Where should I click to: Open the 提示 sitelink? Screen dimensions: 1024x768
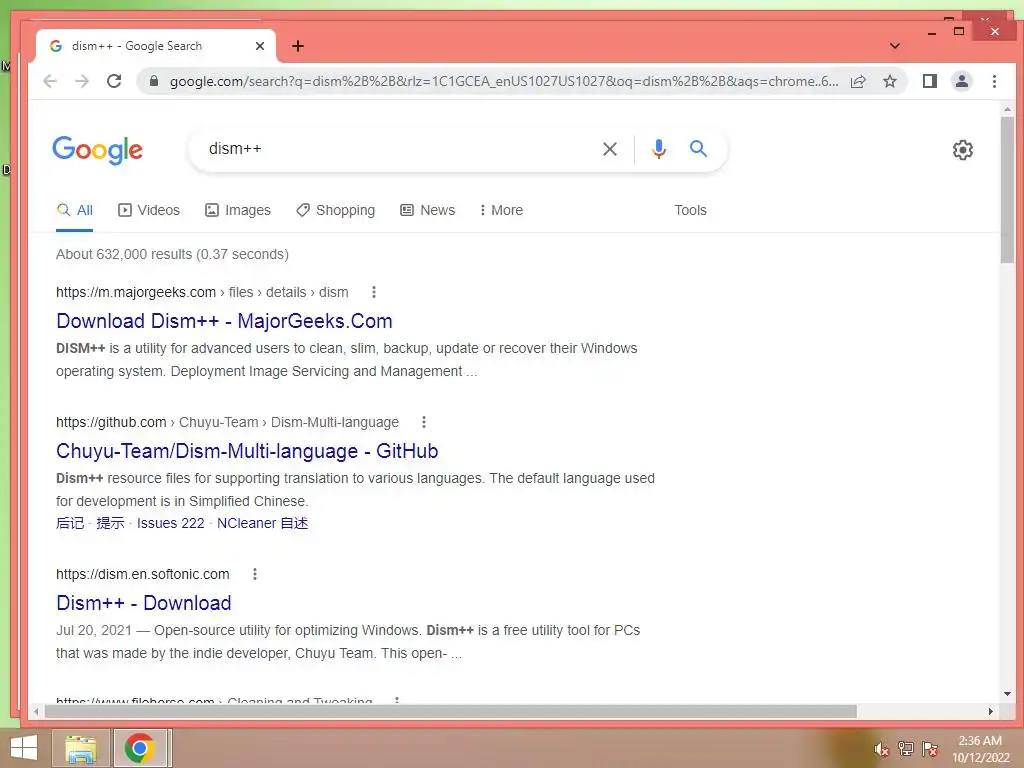click(110, 523)
